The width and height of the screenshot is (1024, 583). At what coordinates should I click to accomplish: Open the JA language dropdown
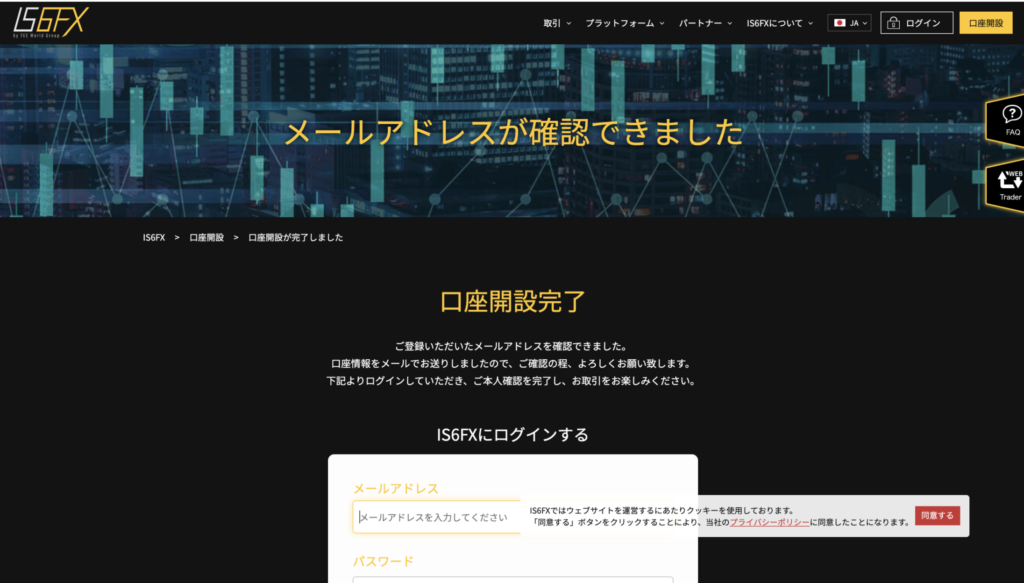pyautogui.click(x=850, y=23)
